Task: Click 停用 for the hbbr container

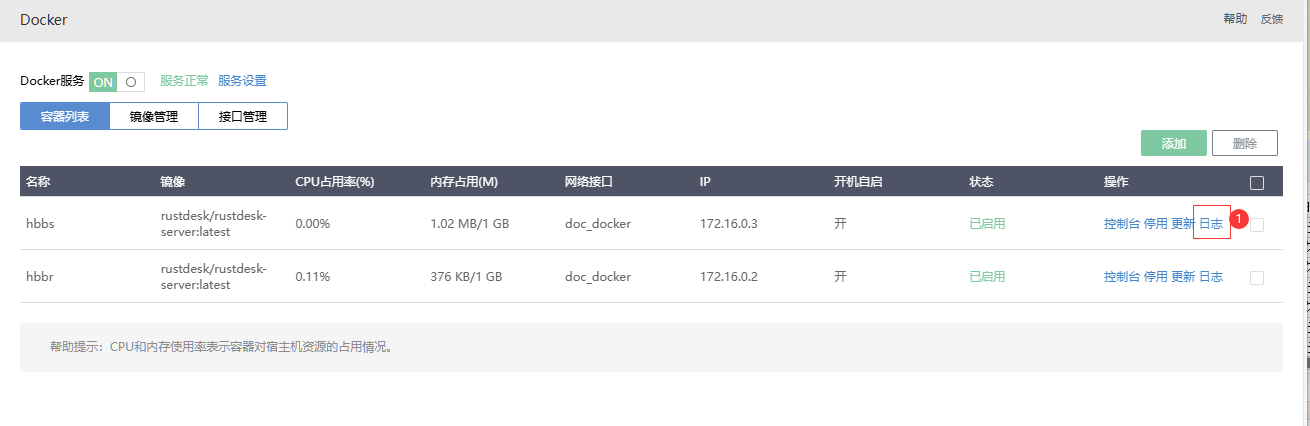Action: coord(1155,277)
